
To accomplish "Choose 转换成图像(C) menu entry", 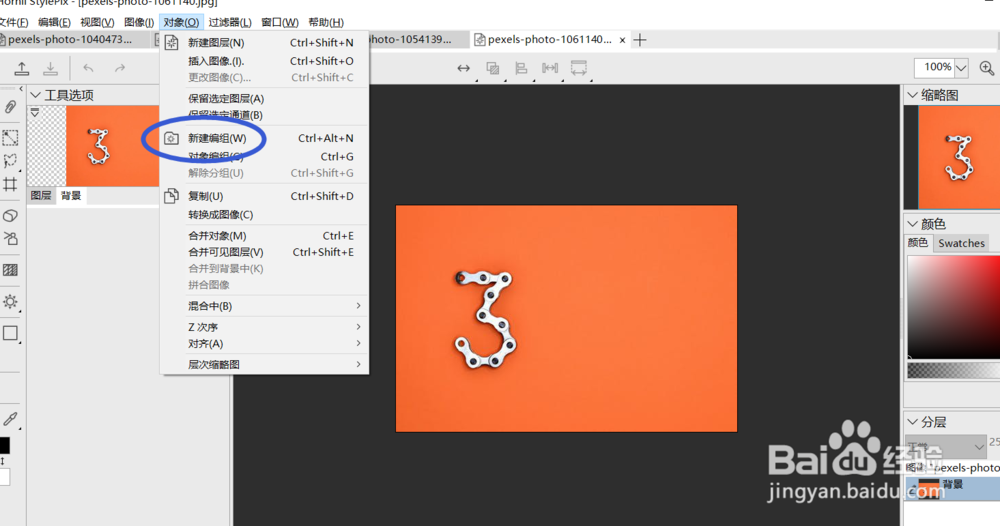I will click(x=264, y=215).
